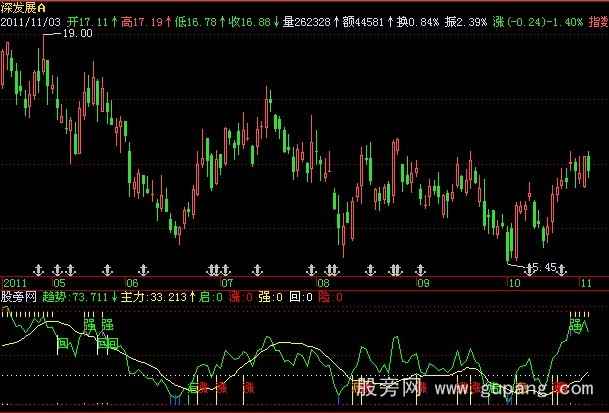Click the event marker midway between 07 and 08 labels

pyautogui.click(x=258, y=269)
